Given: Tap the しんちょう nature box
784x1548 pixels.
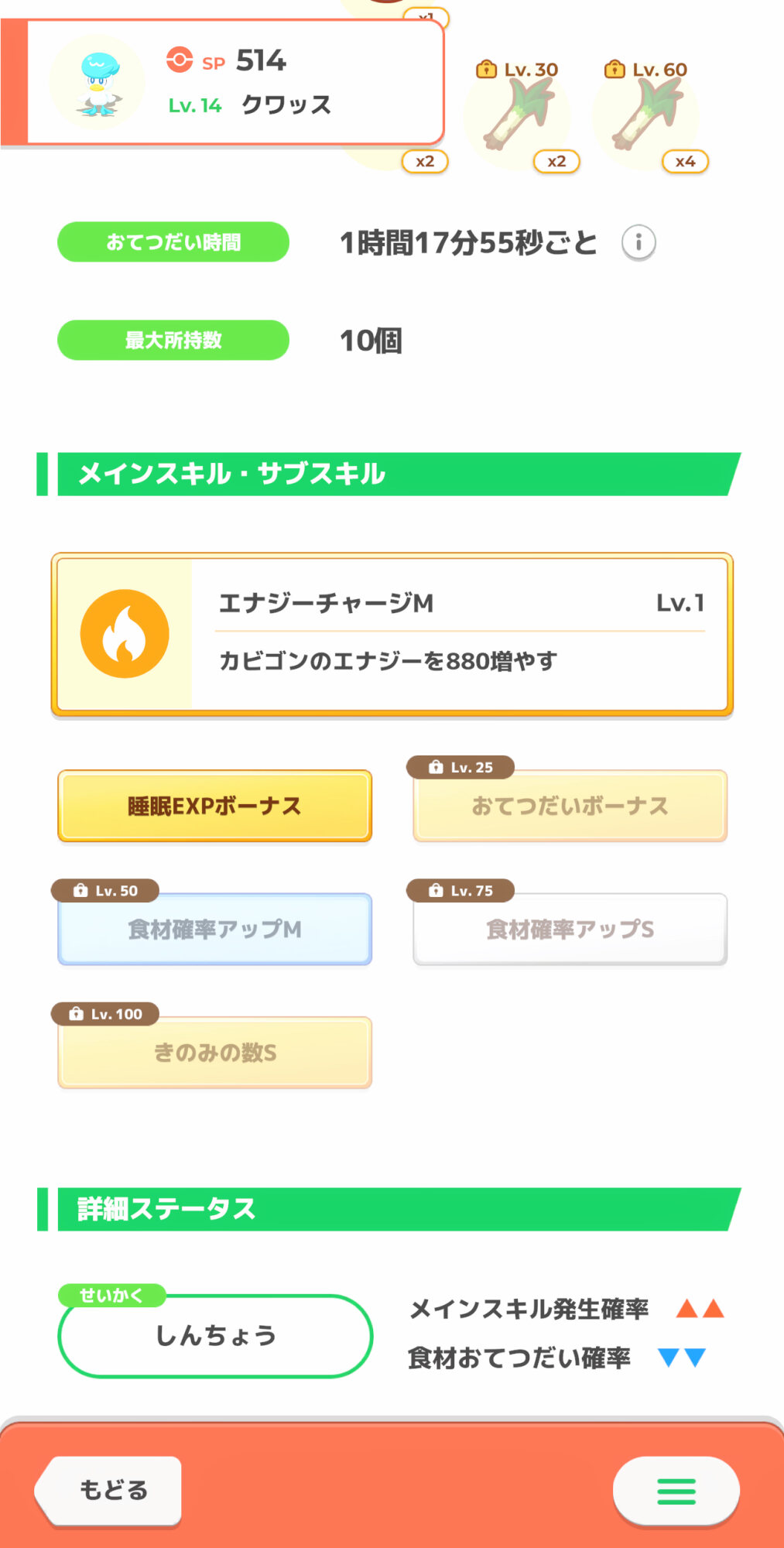Looking at the screenshot, I should [x=215, y=1336].
